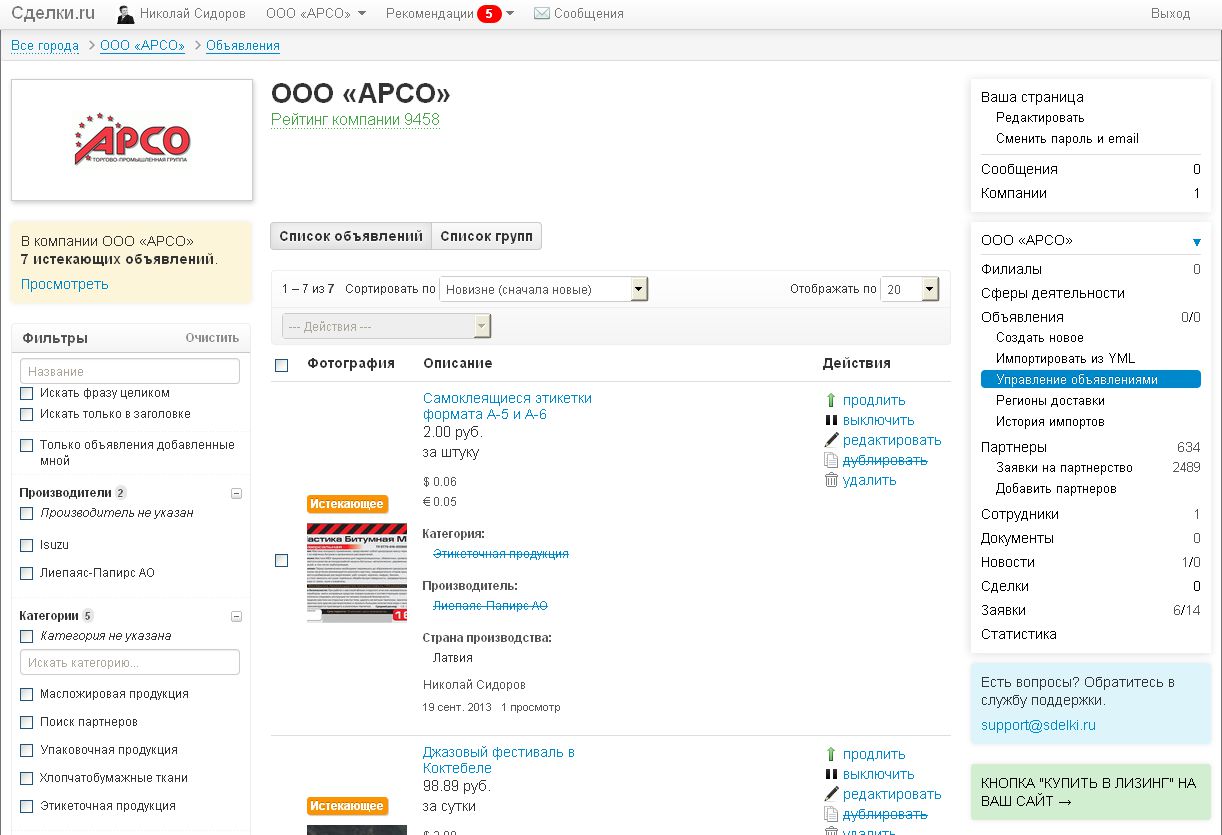Click Очистить to clear filters

click(212, 338)
